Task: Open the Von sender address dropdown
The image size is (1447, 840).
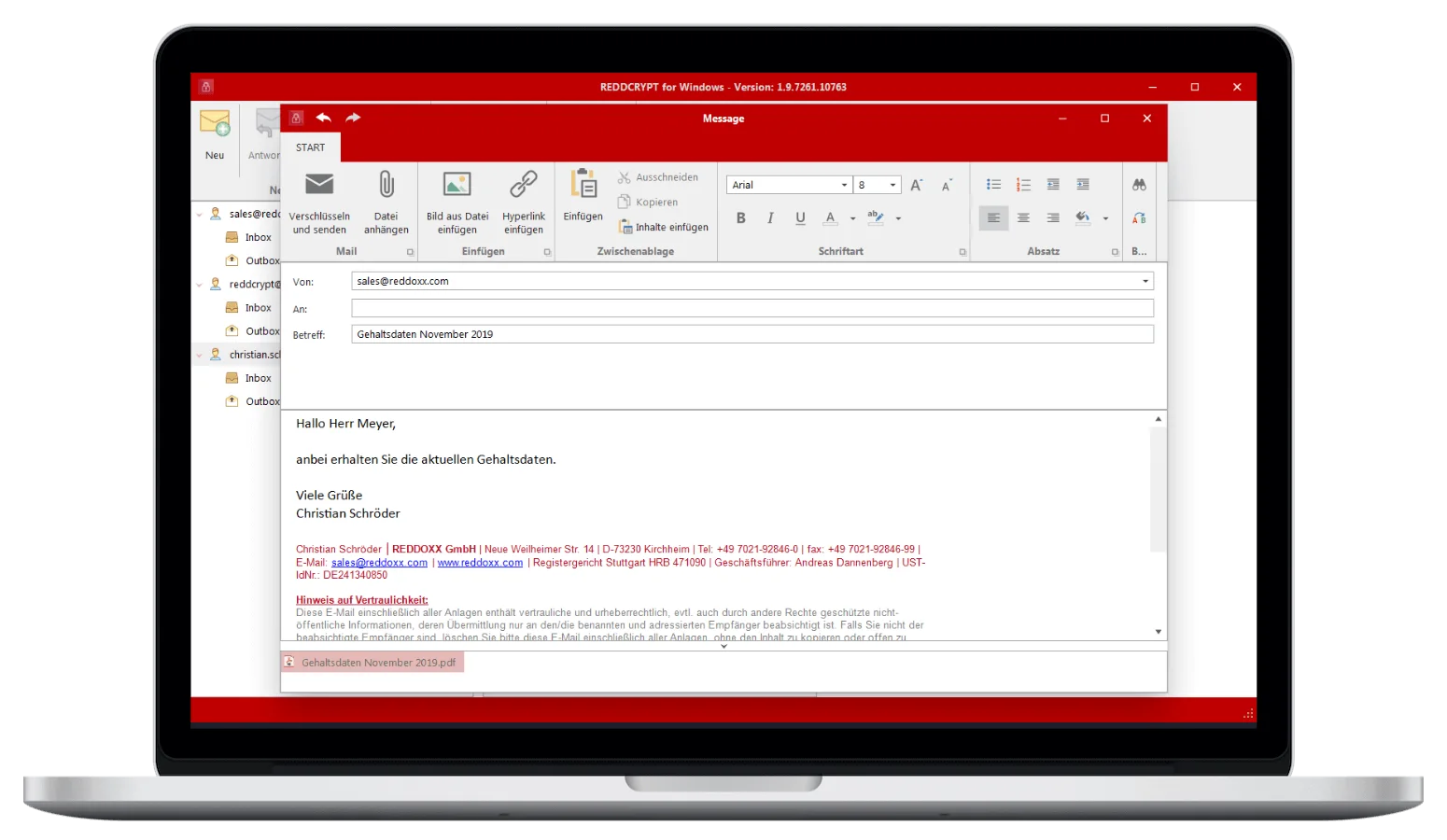Action: click(x=1145, y=281)
